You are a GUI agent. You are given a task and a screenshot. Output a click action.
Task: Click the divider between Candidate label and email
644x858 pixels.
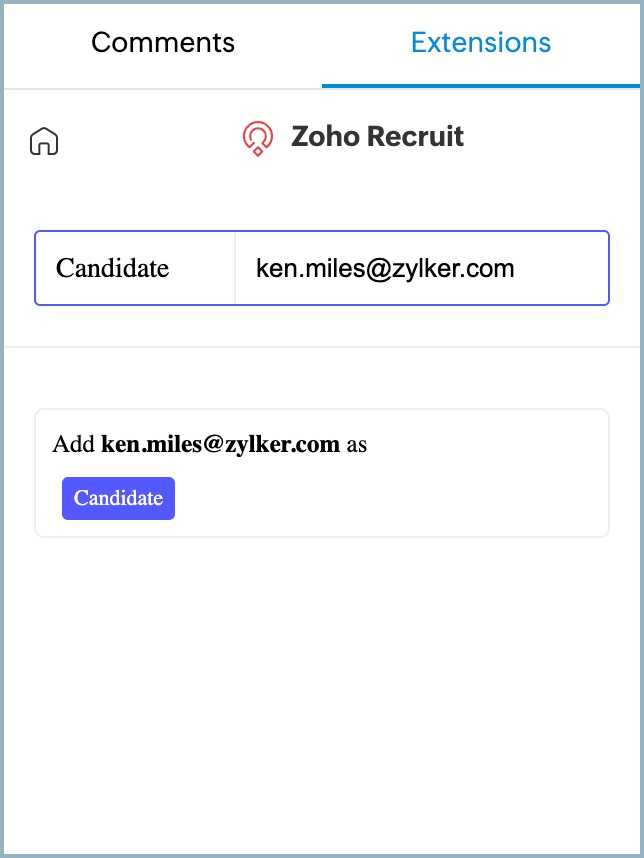point(235,268)
